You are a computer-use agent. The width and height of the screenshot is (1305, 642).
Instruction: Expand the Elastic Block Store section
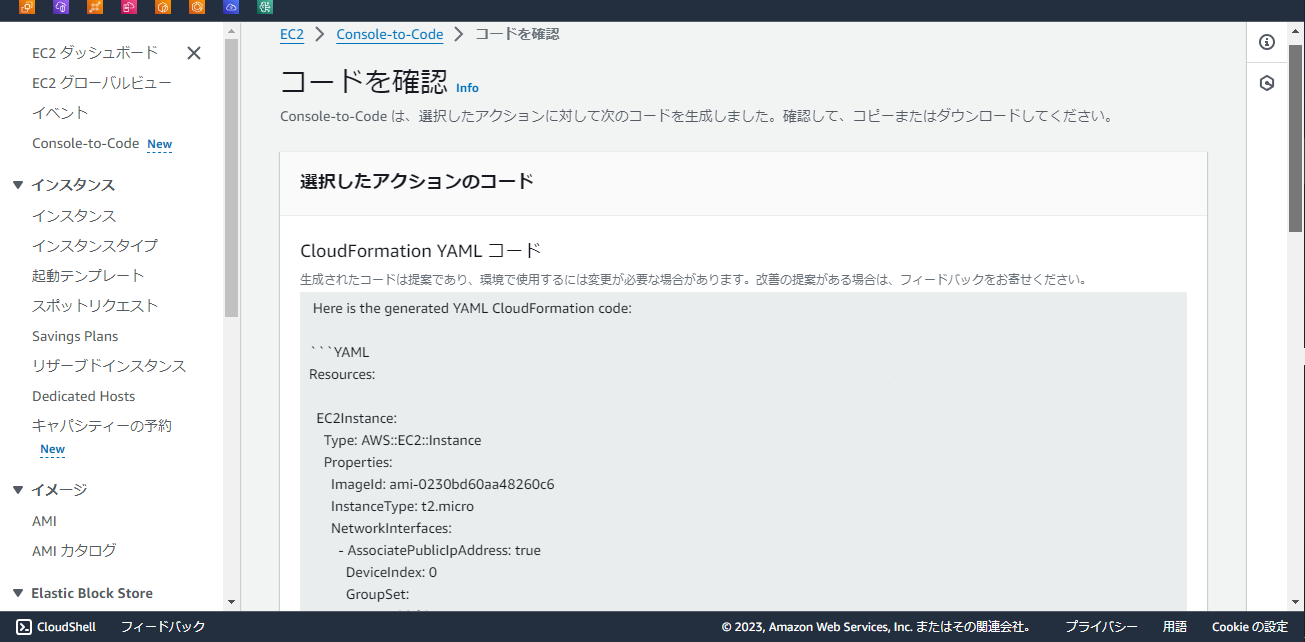tap(17, 592)
